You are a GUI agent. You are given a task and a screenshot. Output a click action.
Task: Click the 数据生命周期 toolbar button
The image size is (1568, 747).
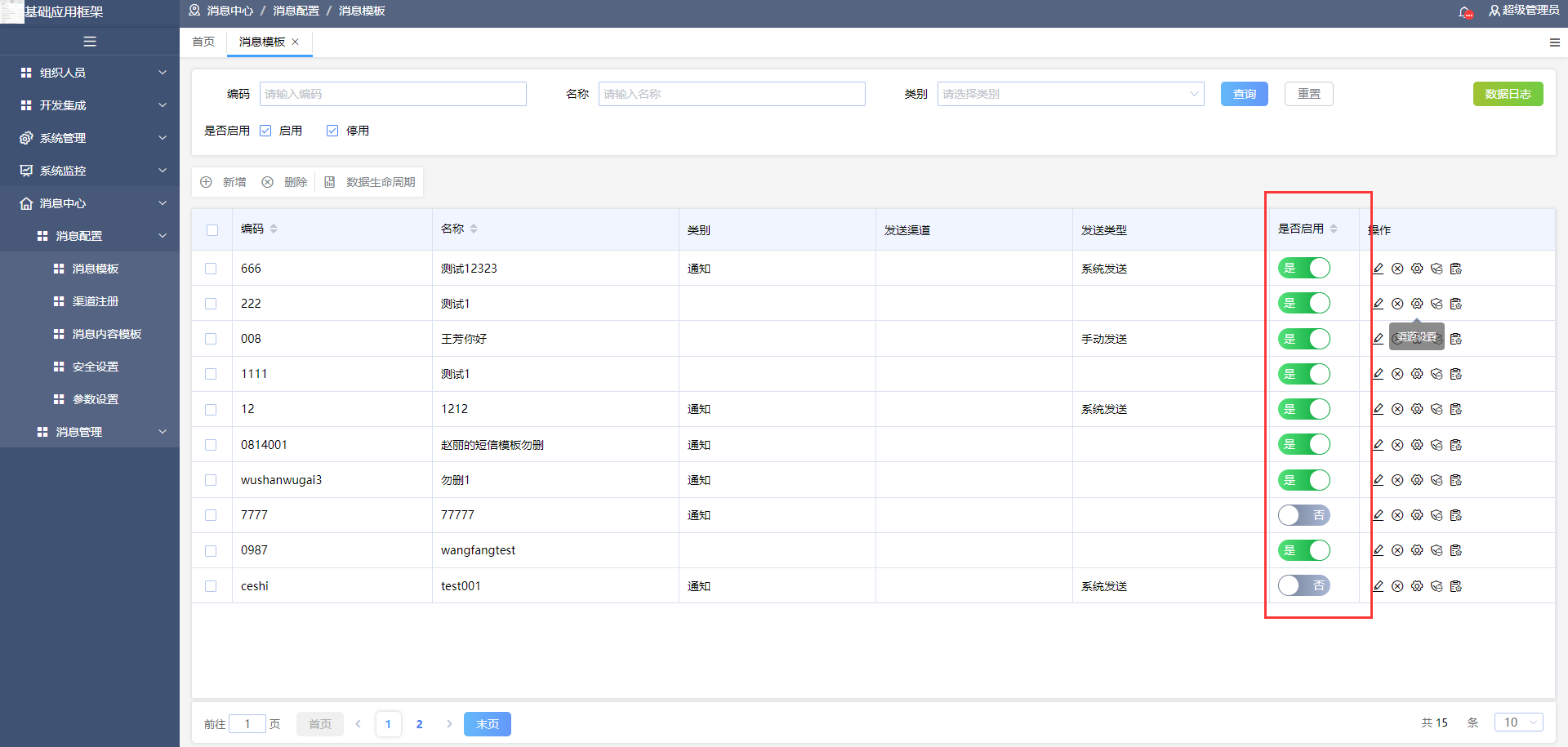coord(370,182)
